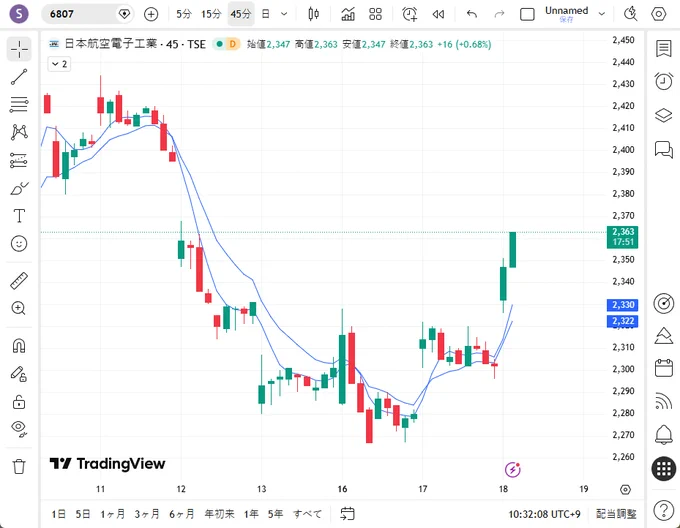Screen dimensions: 680x528
Task: Set range to 年初来
Action: point(219,514)
